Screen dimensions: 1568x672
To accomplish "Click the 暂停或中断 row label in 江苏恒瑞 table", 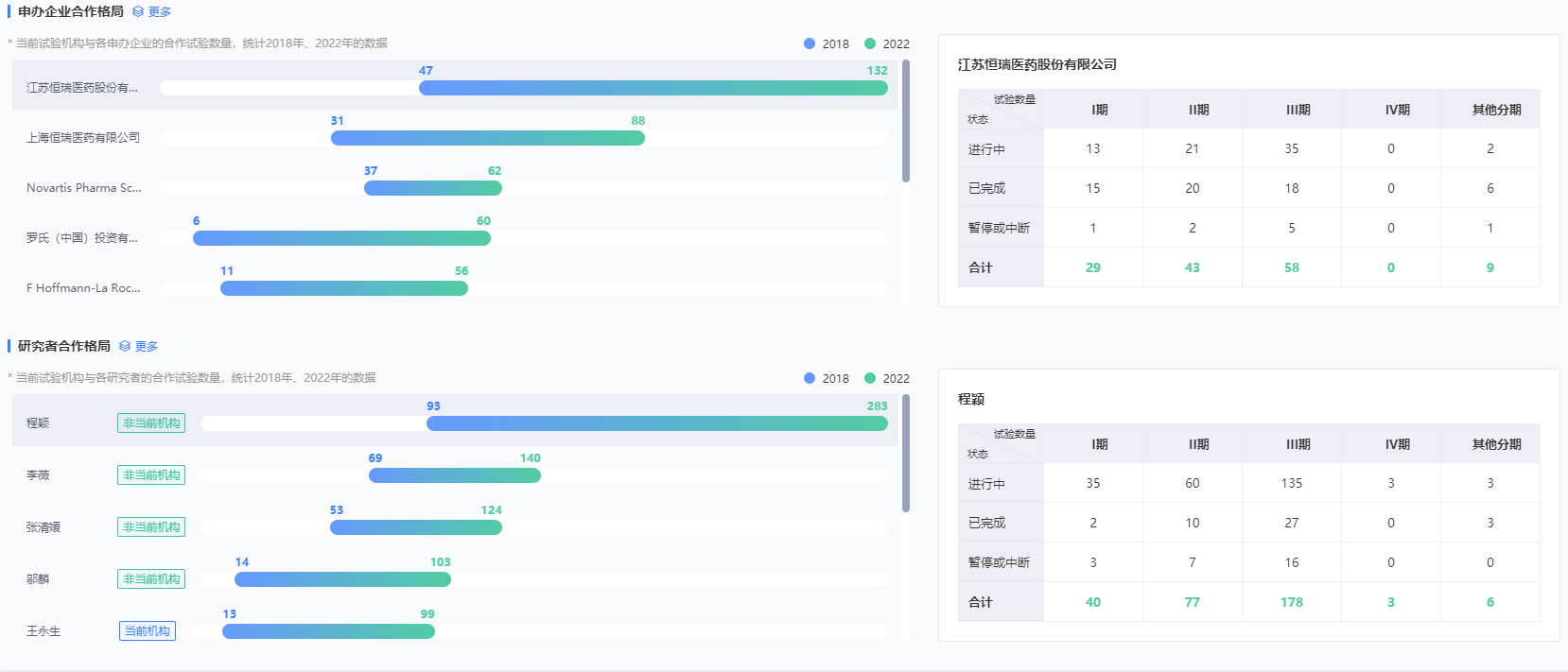I will tap(999, 229).
